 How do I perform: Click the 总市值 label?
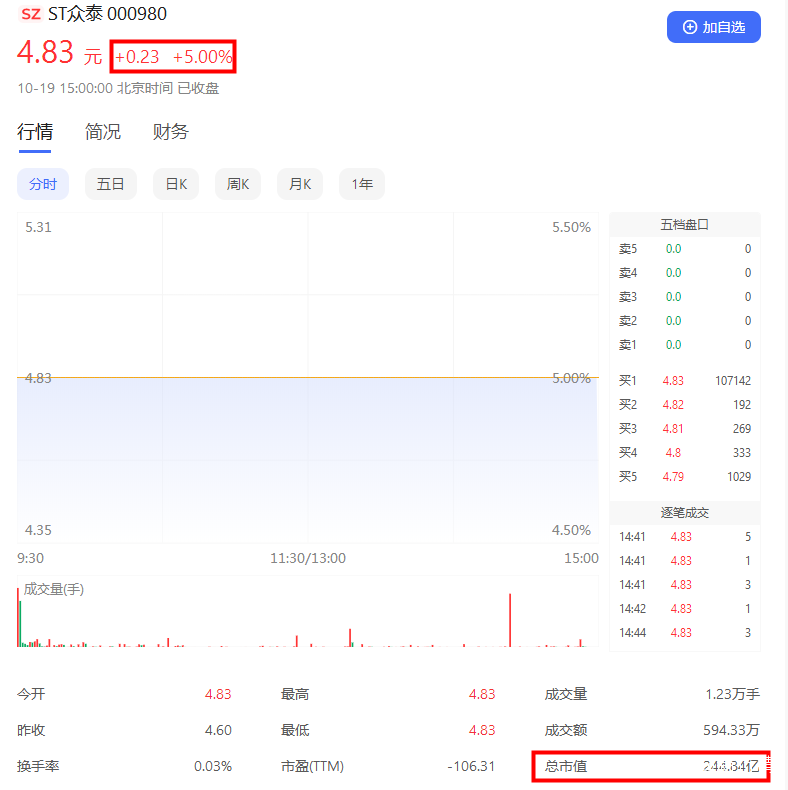point(566,767)
